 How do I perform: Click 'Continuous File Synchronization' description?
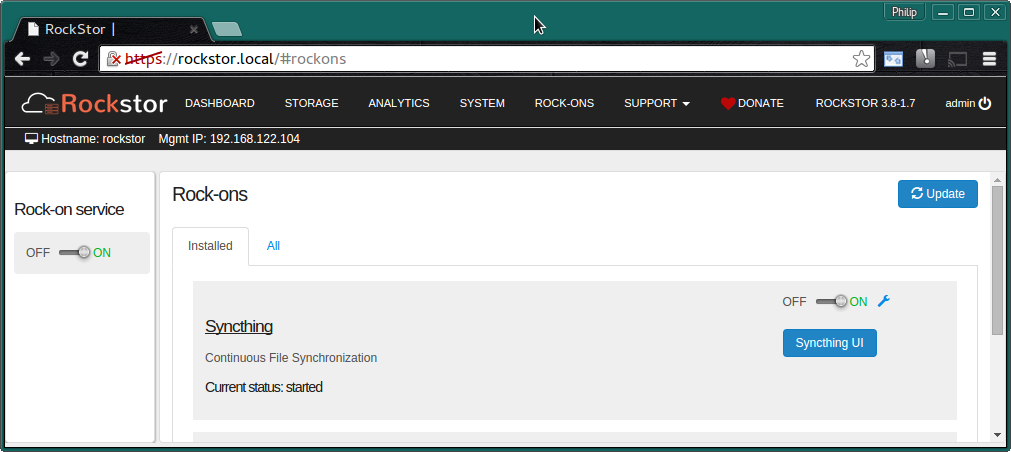coord(291,357)
